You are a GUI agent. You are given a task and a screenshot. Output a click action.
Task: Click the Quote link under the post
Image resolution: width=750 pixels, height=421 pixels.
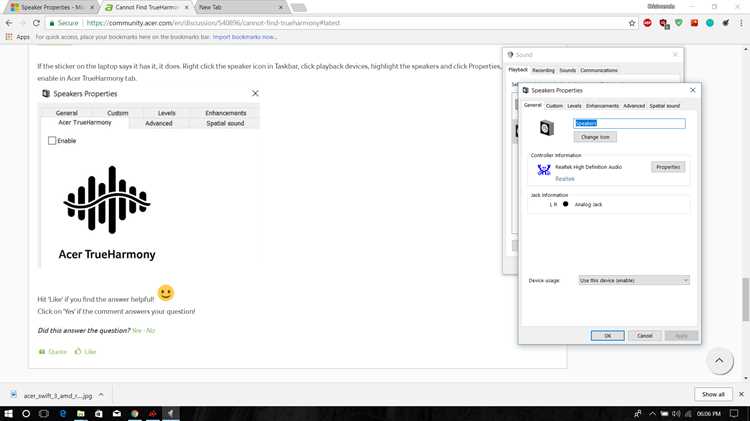pos(57,352)
